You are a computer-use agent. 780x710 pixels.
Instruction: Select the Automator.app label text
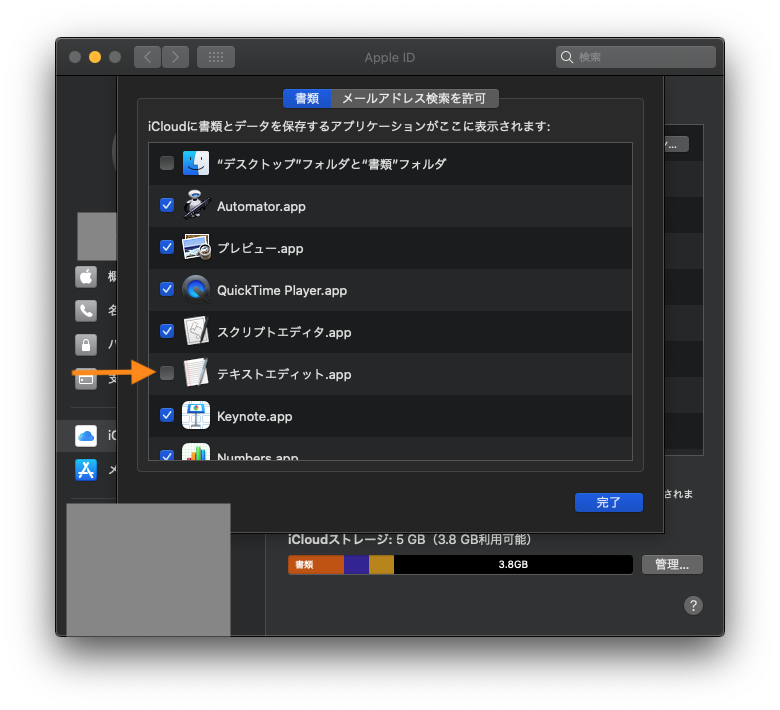click(x=261, y=206)
